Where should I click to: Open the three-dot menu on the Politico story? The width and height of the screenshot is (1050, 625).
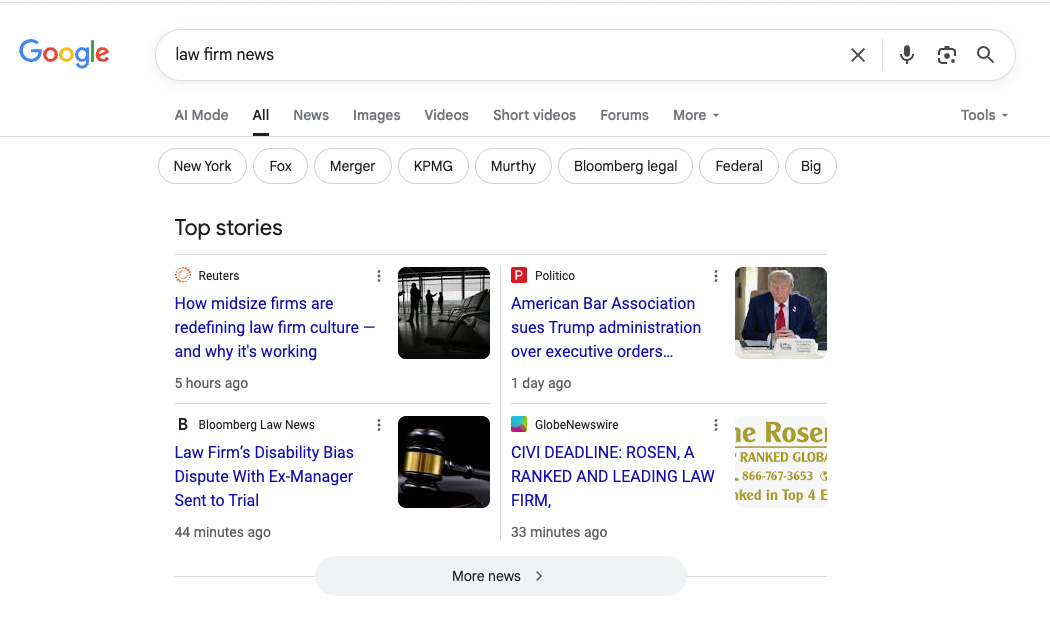point(715,275)
